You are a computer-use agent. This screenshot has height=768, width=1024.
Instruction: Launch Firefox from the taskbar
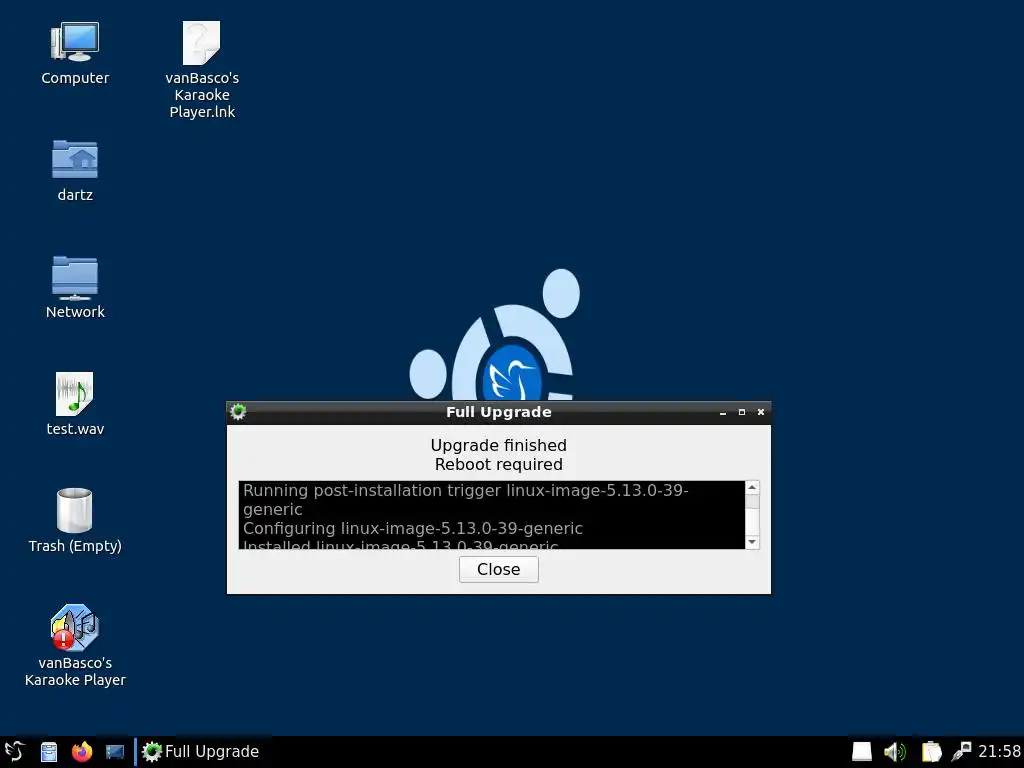(x=82, y=752)
